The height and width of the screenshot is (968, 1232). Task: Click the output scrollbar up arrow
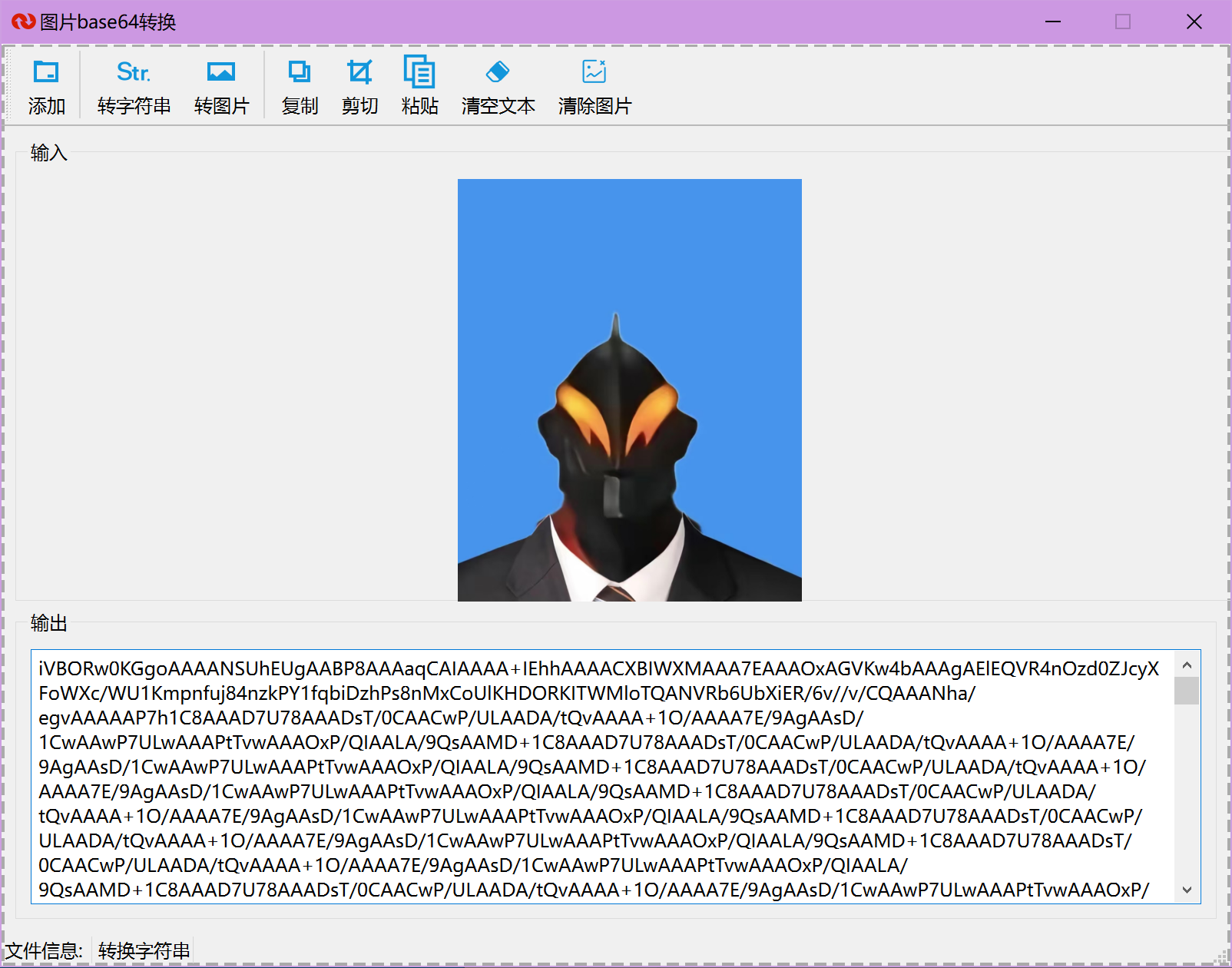tap(1187, 665)
